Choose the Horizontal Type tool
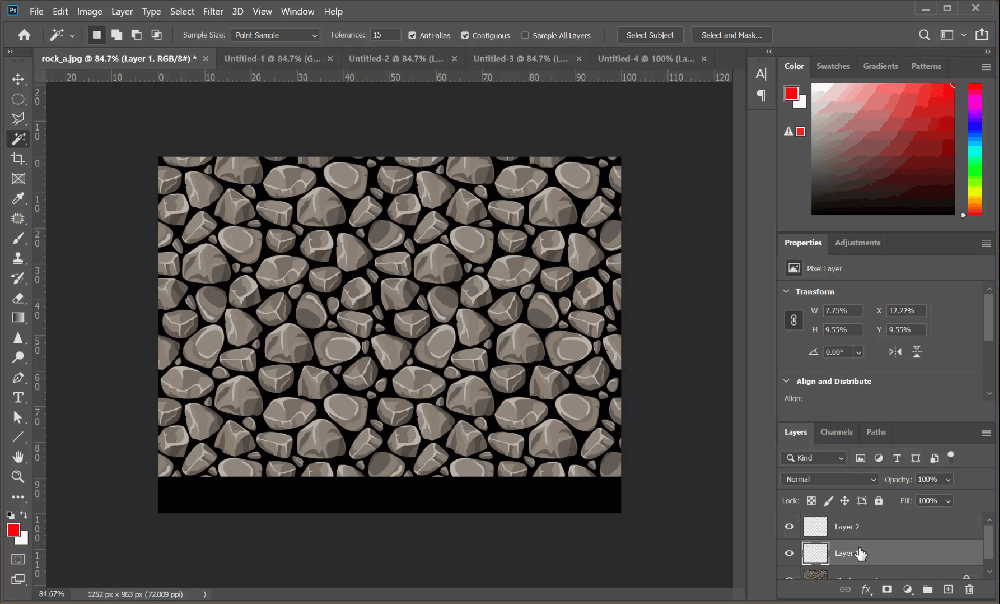This screenshot has height=604, width=1000. tap(18, 397)
